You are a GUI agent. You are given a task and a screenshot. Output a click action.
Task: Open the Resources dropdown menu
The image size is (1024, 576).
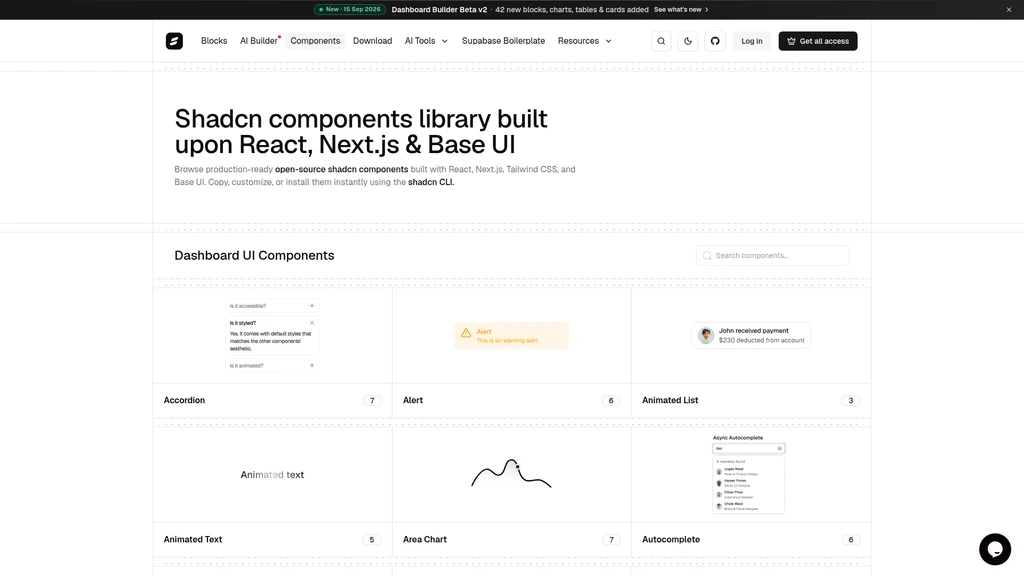(584, 41)
